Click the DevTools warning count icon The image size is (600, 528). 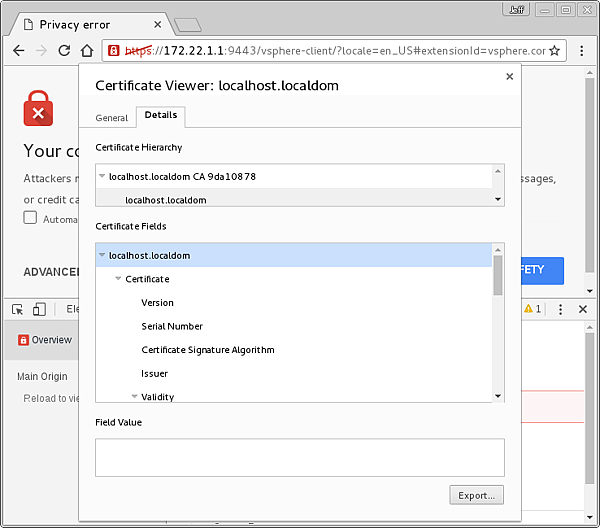[533, 309]
